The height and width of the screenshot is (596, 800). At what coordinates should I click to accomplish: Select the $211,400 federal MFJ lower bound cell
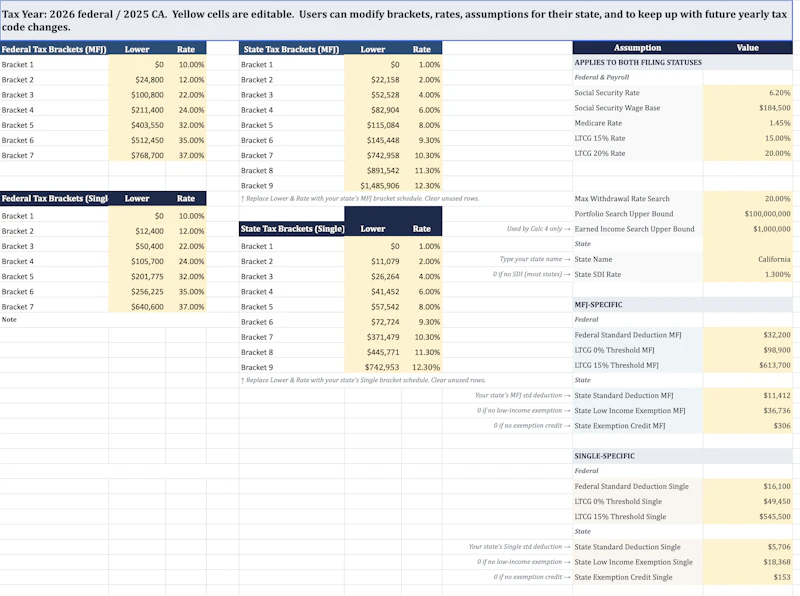[137, 110]
